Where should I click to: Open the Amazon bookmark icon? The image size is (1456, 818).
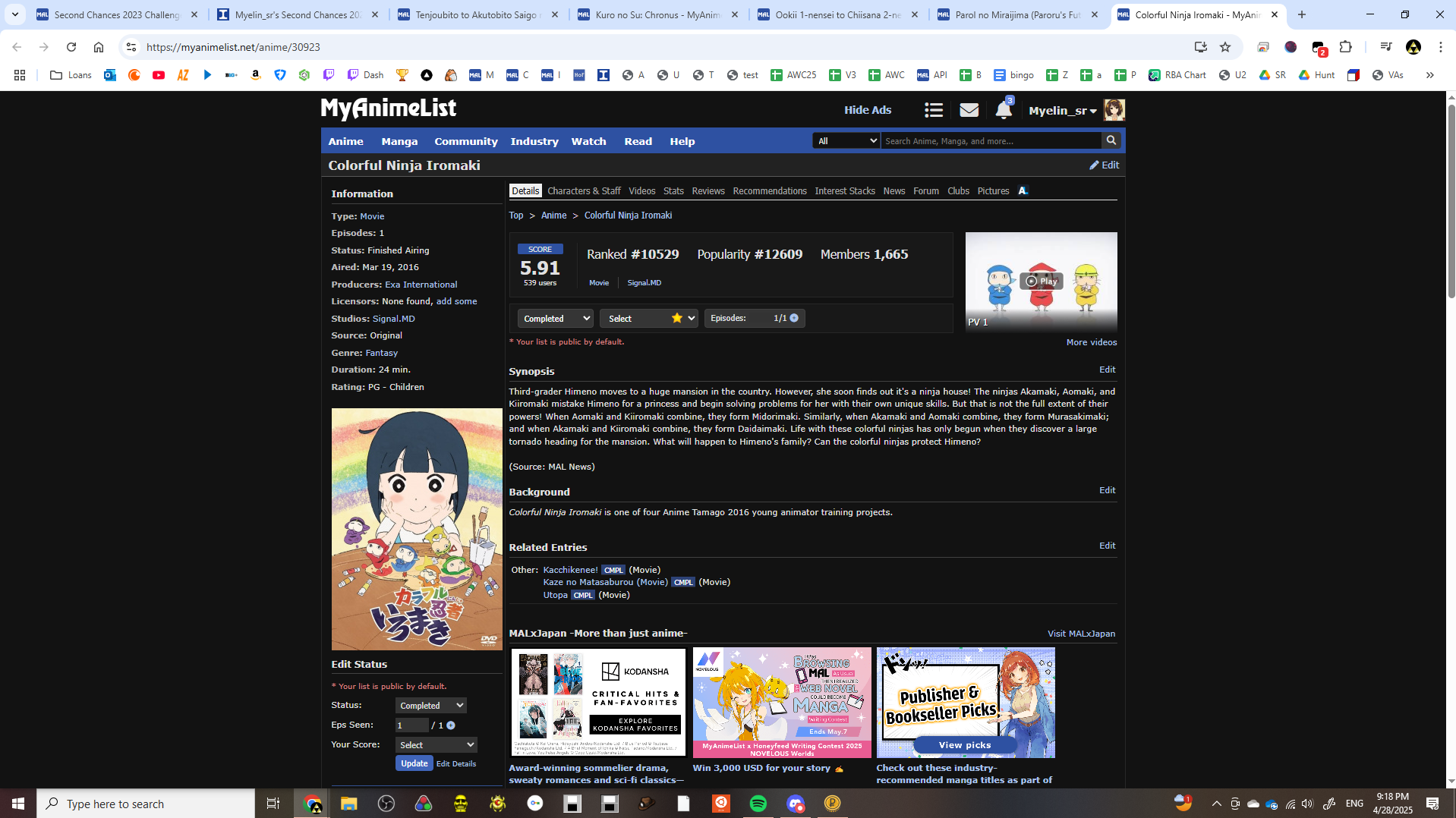pyautogui.click(x=256, y=75)
